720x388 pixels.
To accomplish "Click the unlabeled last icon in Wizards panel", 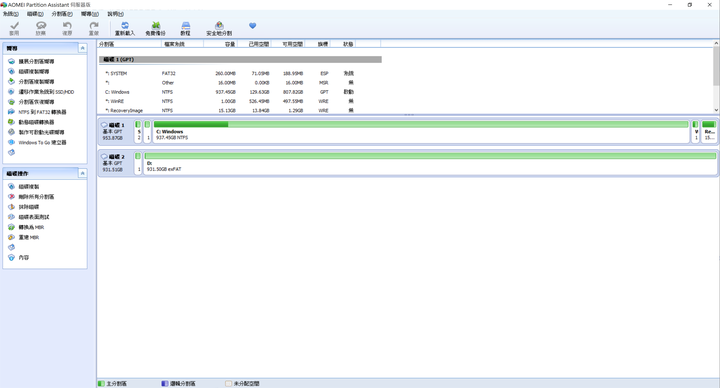I will coord(11,152).
